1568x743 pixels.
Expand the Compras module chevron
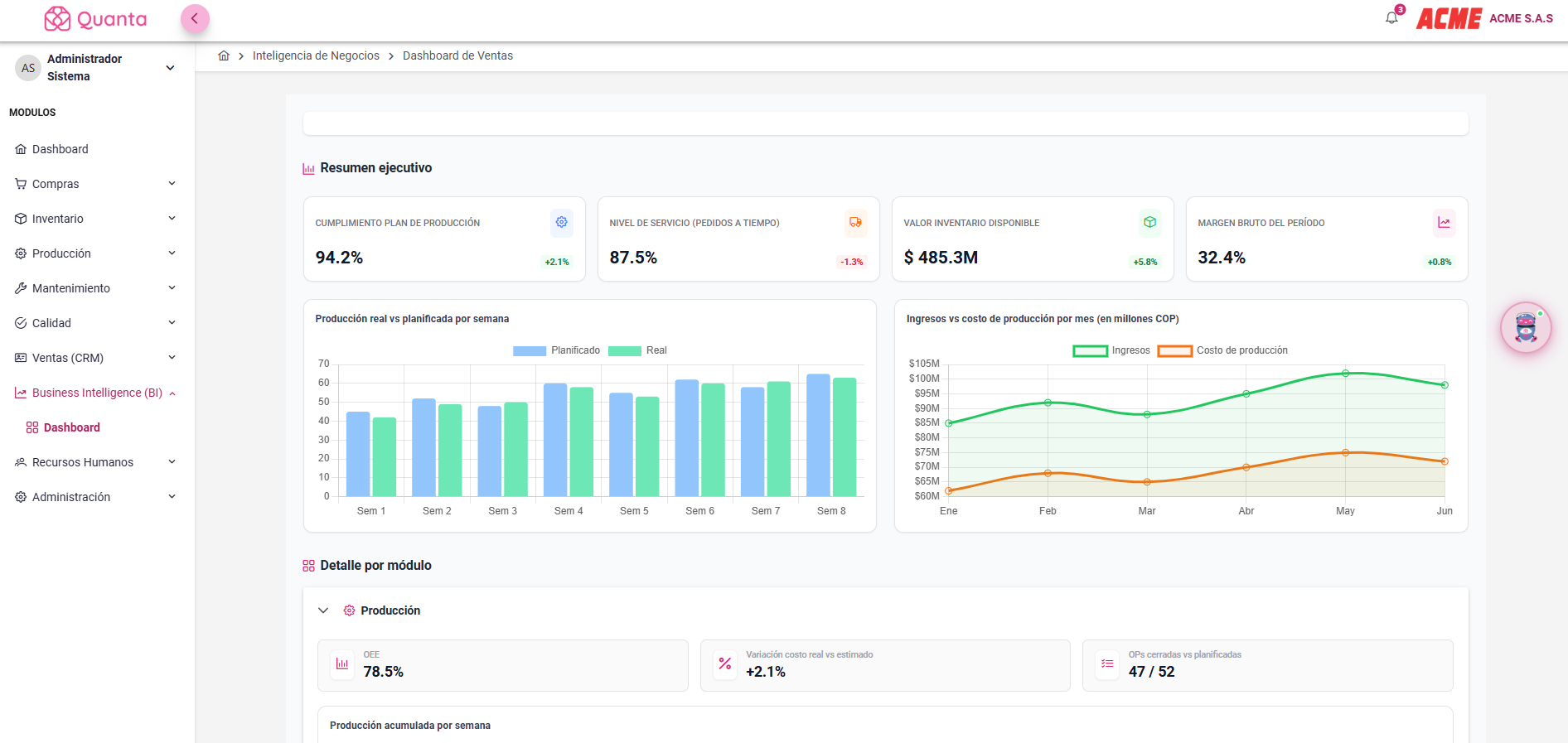pyautogui.click(x=172, y=184)
